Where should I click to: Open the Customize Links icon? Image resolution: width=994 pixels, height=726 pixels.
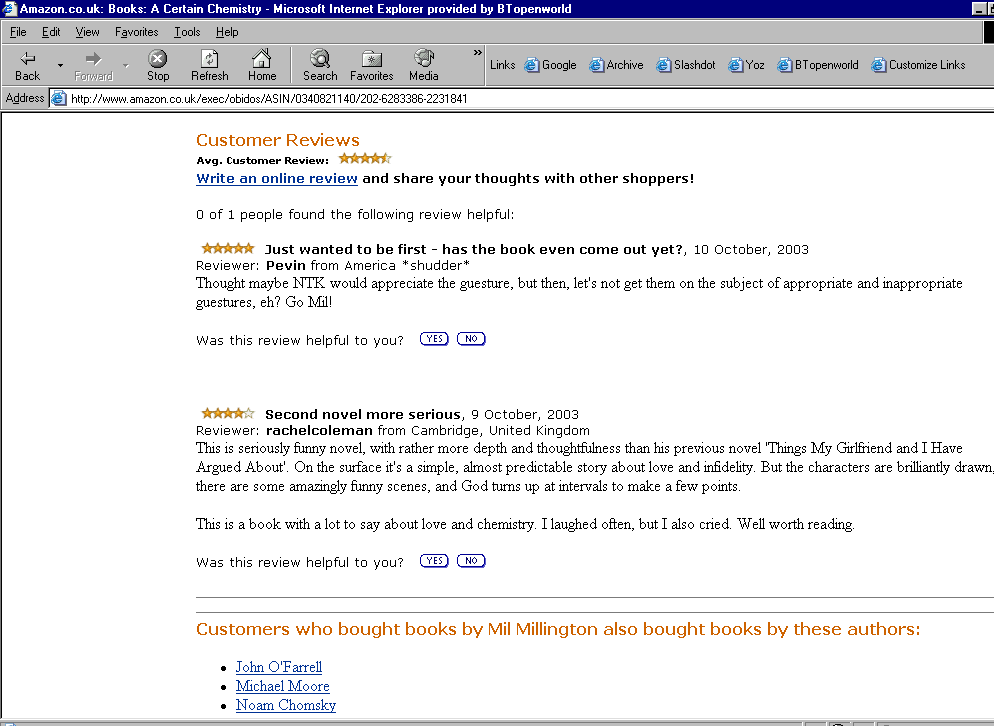pyautogui.click(x=878, y=65)
